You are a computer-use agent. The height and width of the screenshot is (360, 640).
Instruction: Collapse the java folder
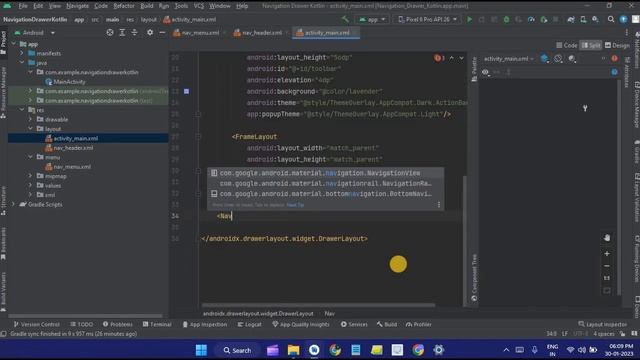pos(22,62)
